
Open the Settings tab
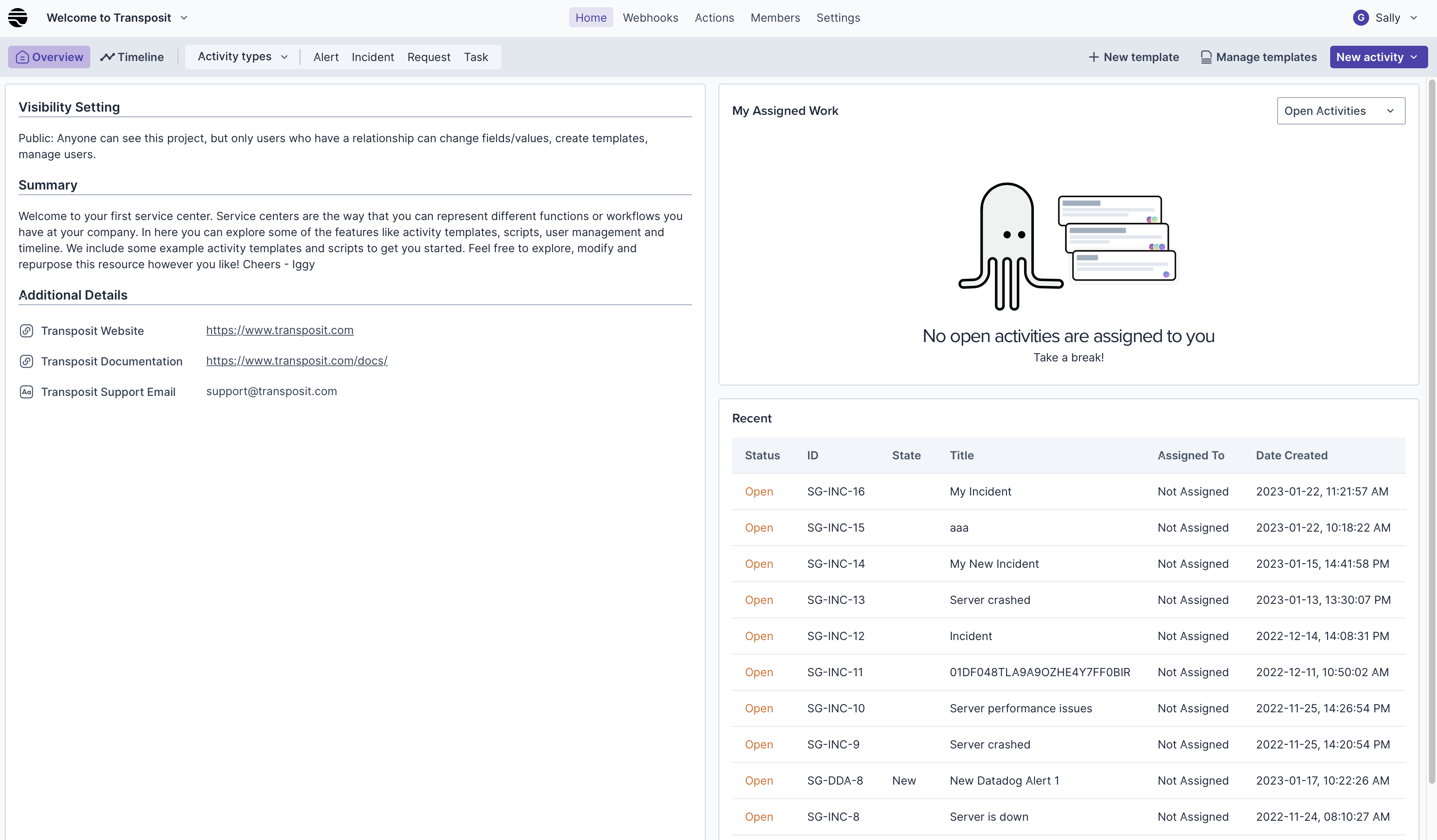click(x=838, y=18)
